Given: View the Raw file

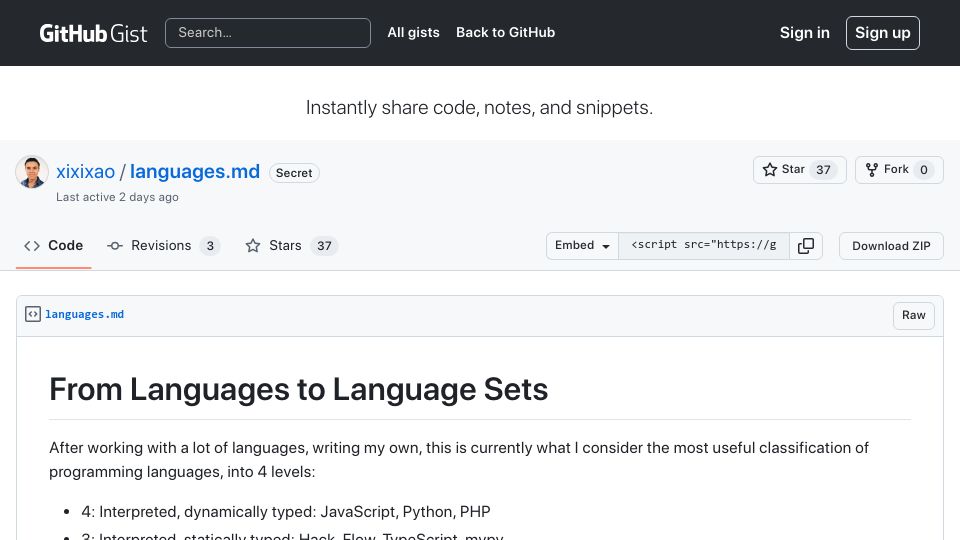Looking at the screenshot, I should [x=913, y=315].
